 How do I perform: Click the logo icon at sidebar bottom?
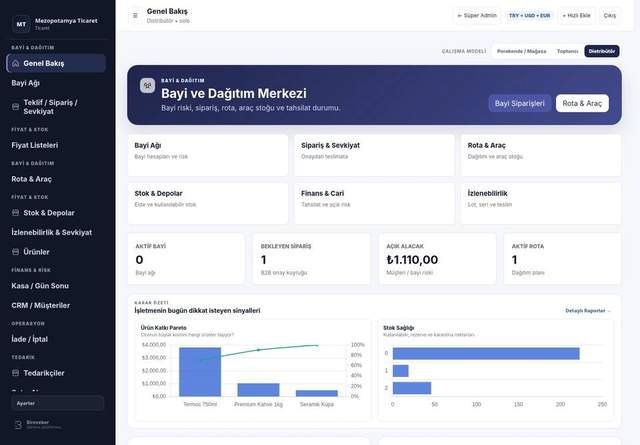pos(18,425)
